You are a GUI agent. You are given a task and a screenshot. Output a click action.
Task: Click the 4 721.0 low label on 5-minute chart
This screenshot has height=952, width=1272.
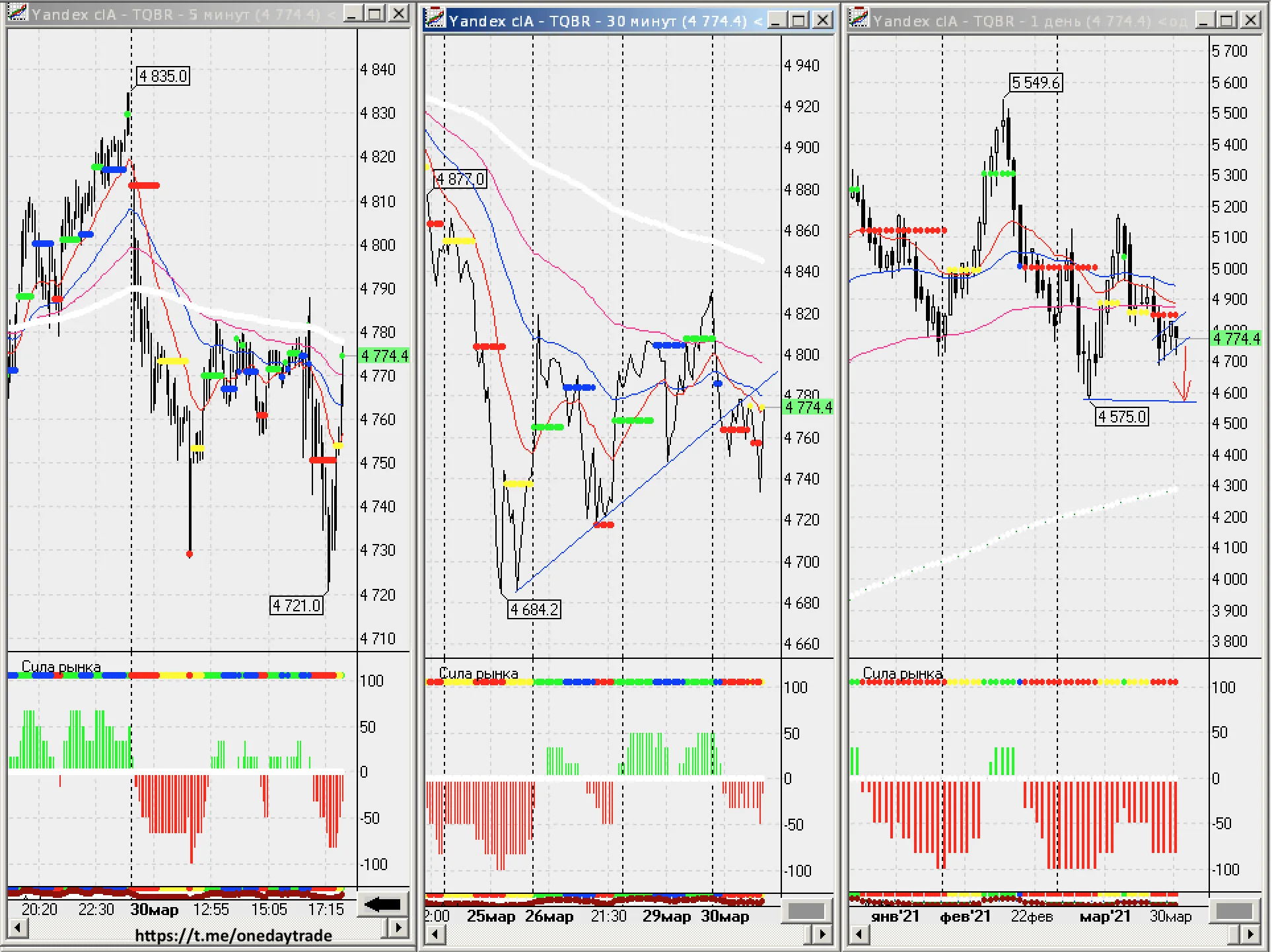pyautogui.click(x=297, y=605)
